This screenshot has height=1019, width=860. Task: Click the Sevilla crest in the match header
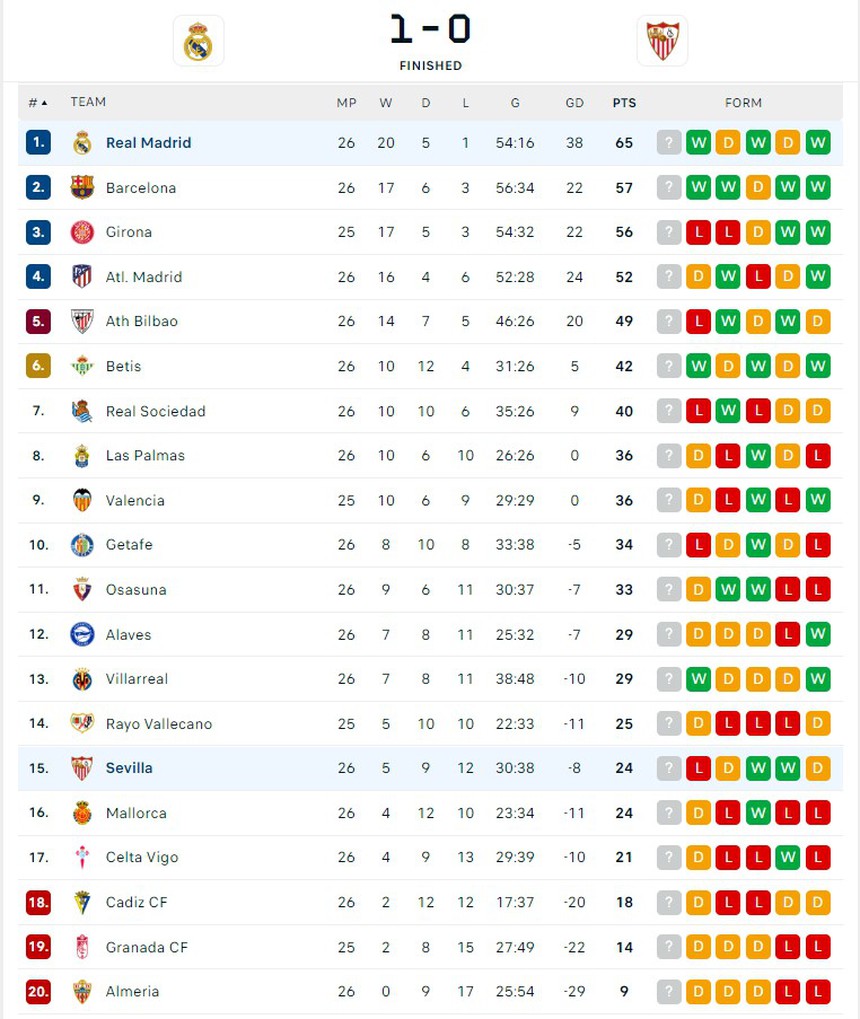tap(661, 41)
